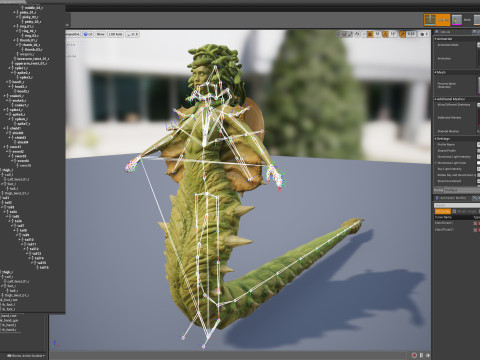Open the viewport Show menu

(x=100, y=34)
